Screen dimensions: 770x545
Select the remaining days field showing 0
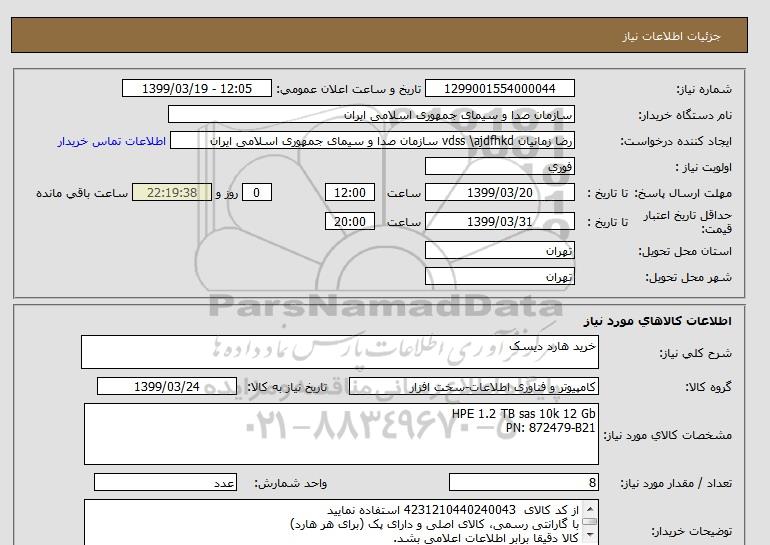(256, 192)
